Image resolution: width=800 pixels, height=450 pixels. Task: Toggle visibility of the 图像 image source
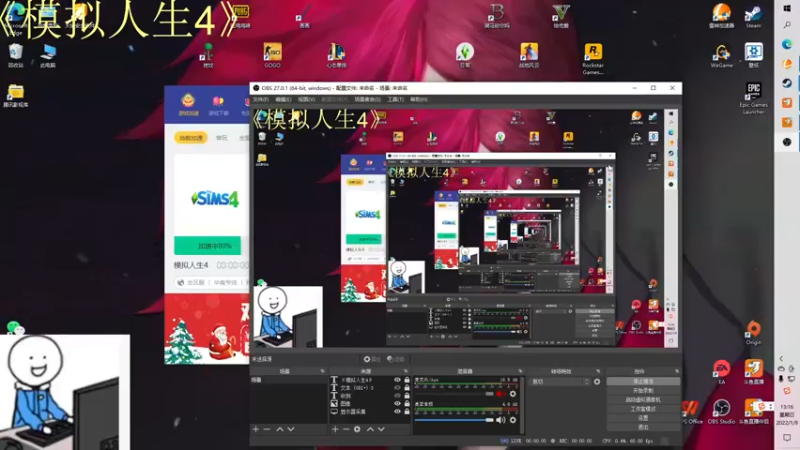[x=397, y=404]
